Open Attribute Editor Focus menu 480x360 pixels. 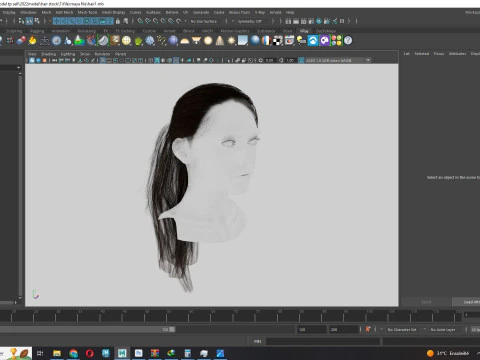(439, 53)
